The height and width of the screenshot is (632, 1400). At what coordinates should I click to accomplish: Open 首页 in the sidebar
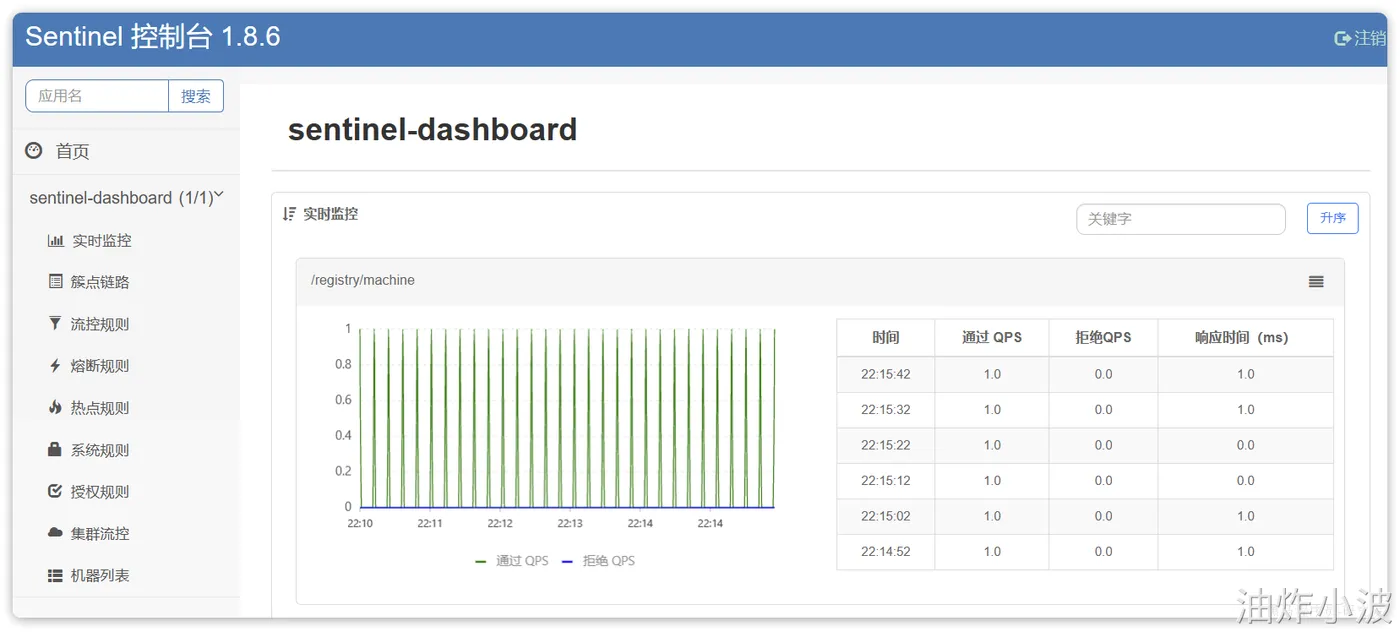72,151
